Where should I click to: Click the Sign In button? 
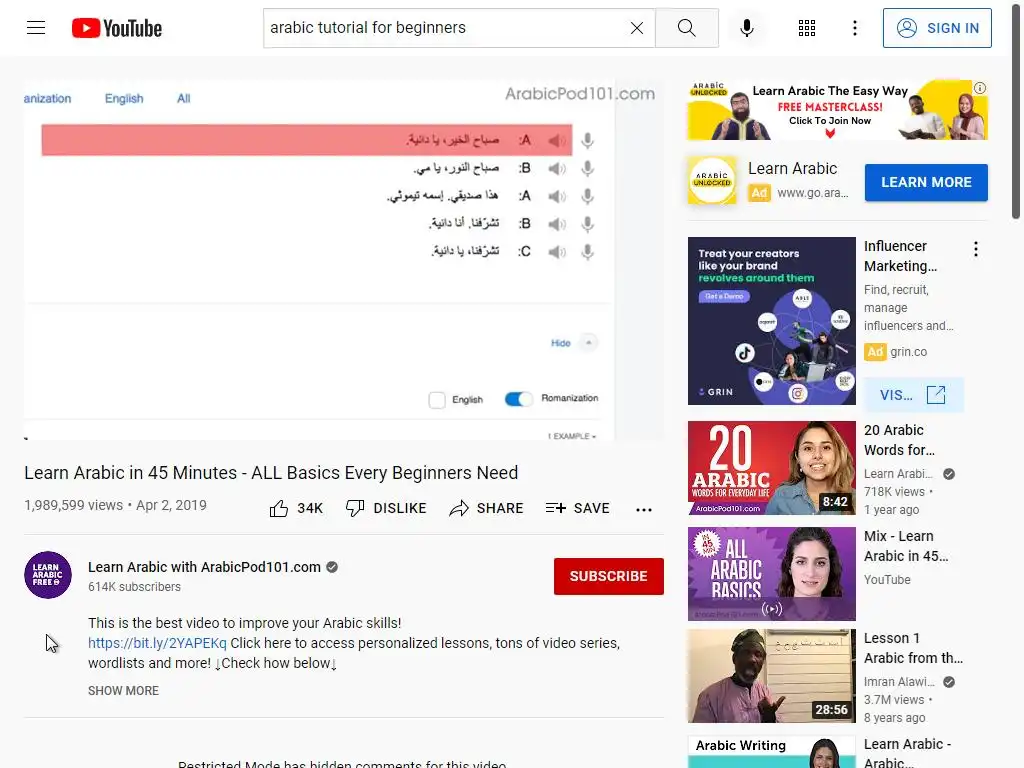[937, 28]
